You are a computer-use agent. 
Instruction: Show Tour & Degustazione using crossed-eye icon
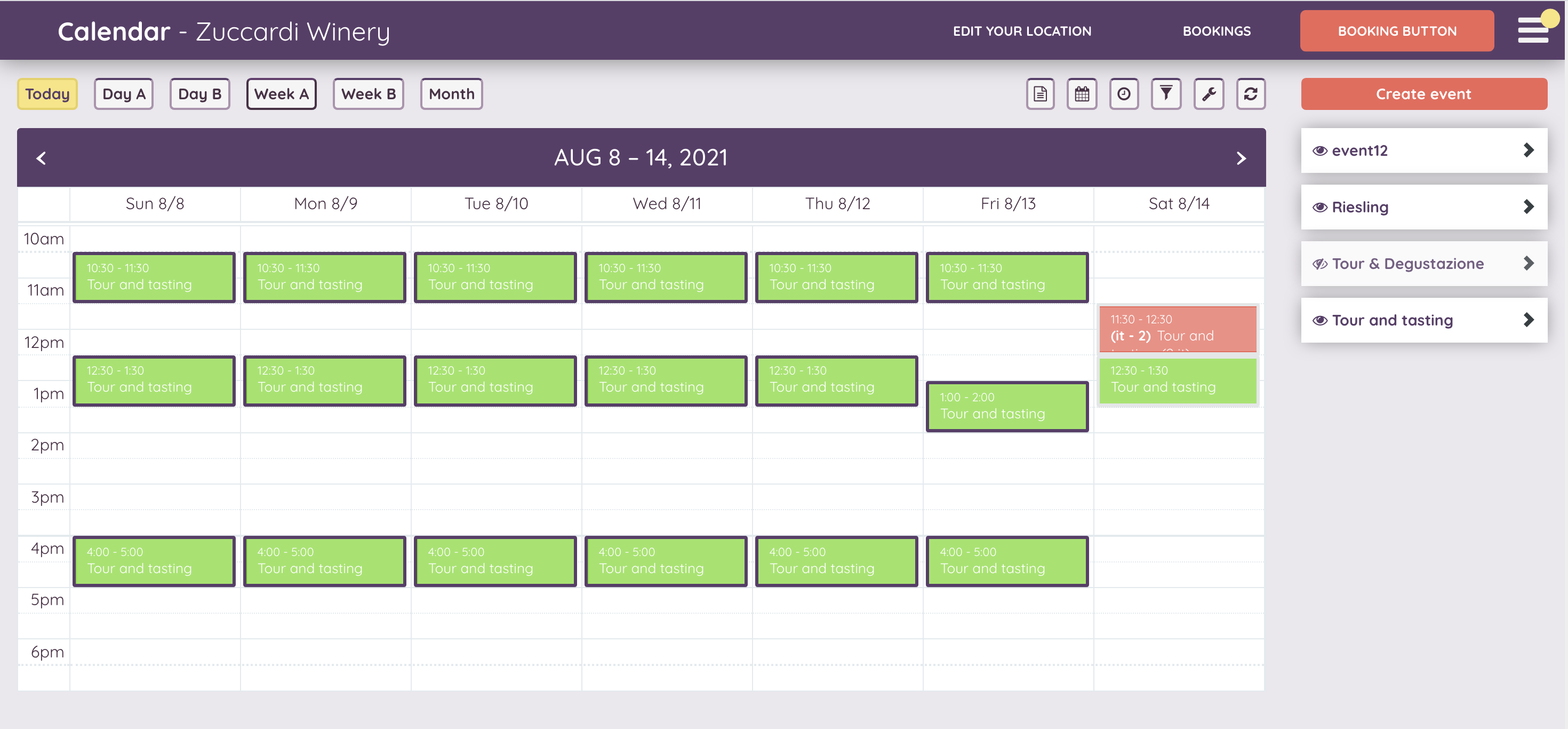(x=1319, y=264)
